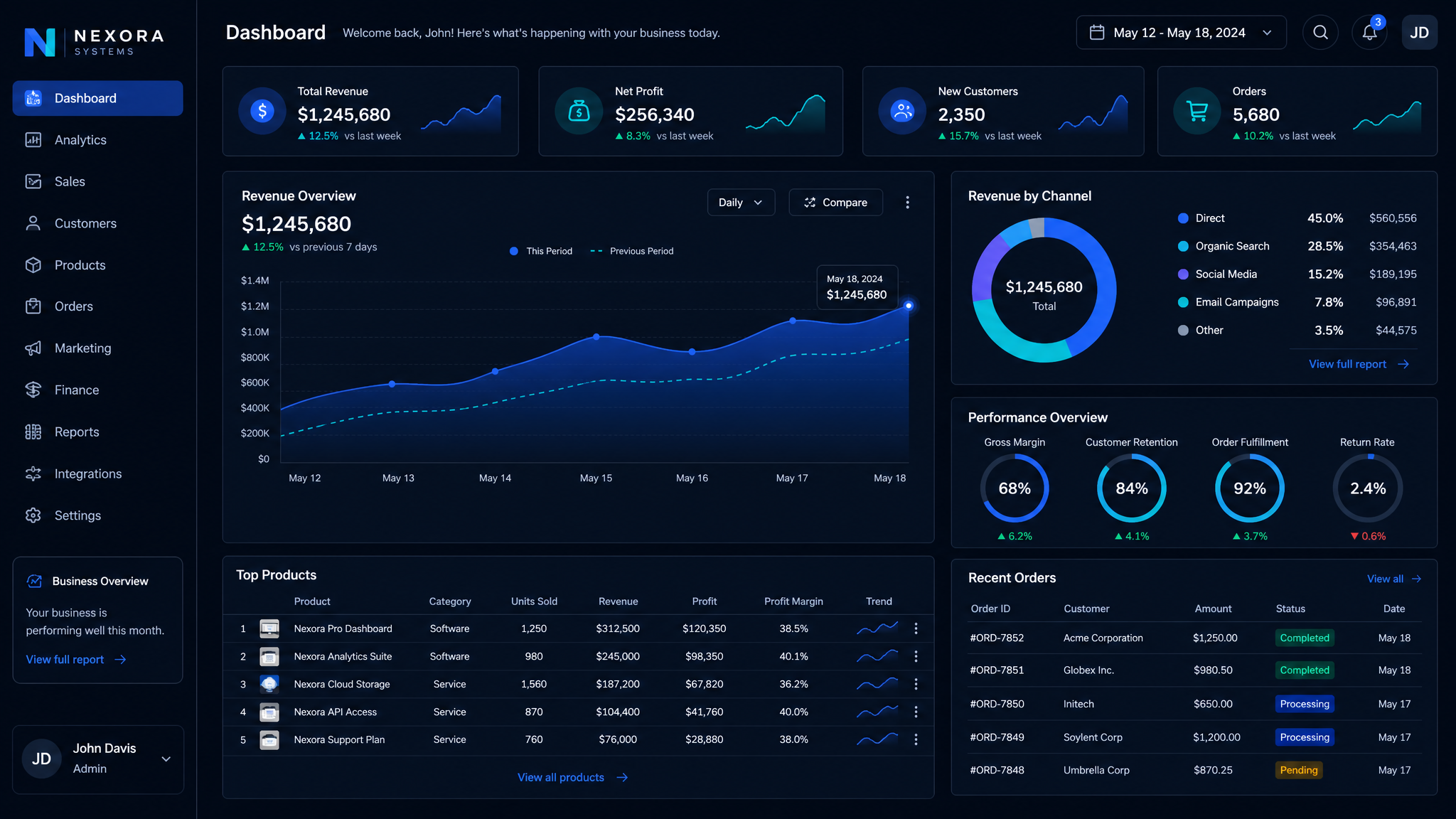1456x819 pixels.
Task: Click the Total Revenue dollar icon
Action: [x=262, y=111]
